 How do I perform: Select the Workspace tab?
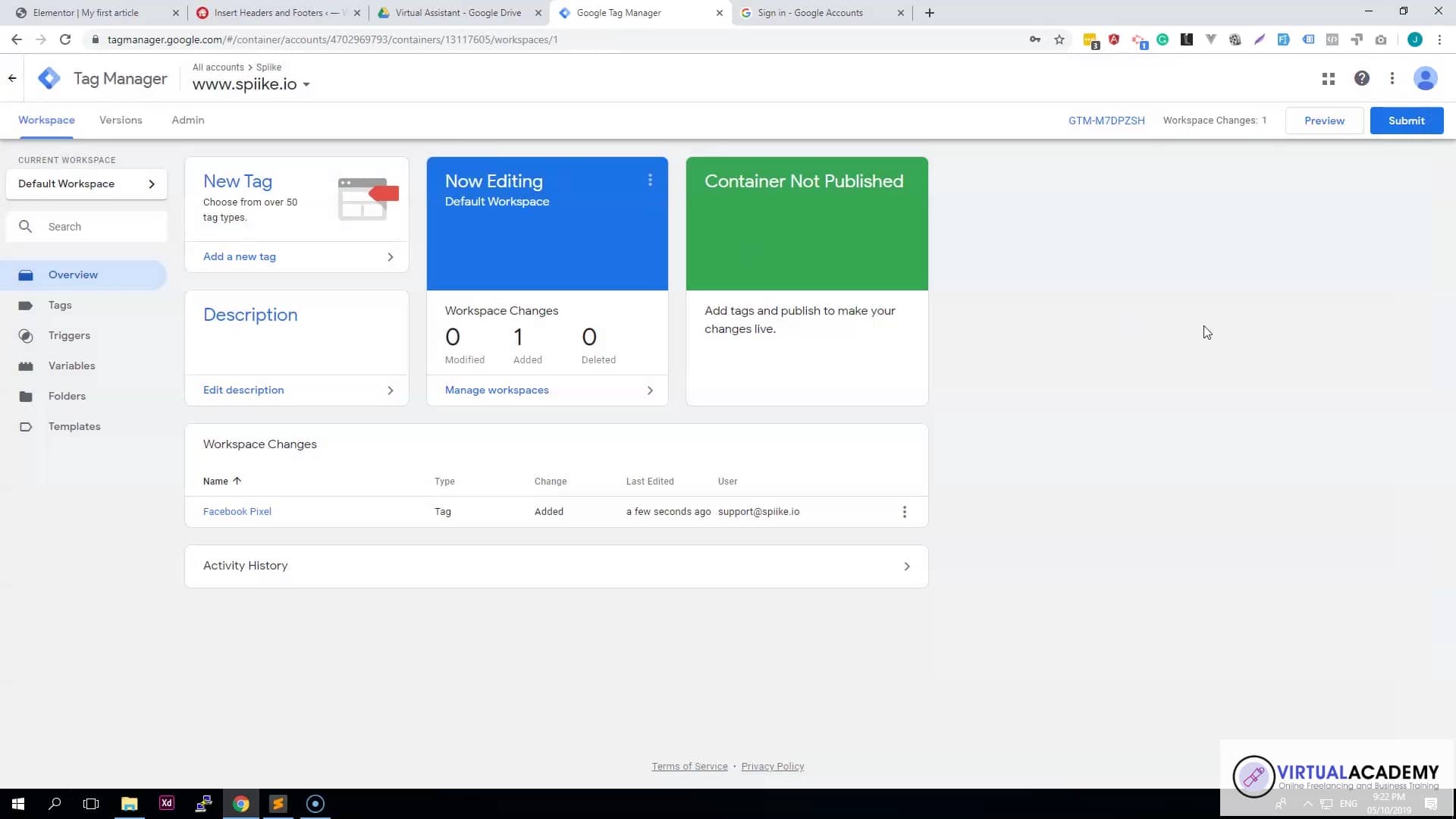(x=46, y=120)
